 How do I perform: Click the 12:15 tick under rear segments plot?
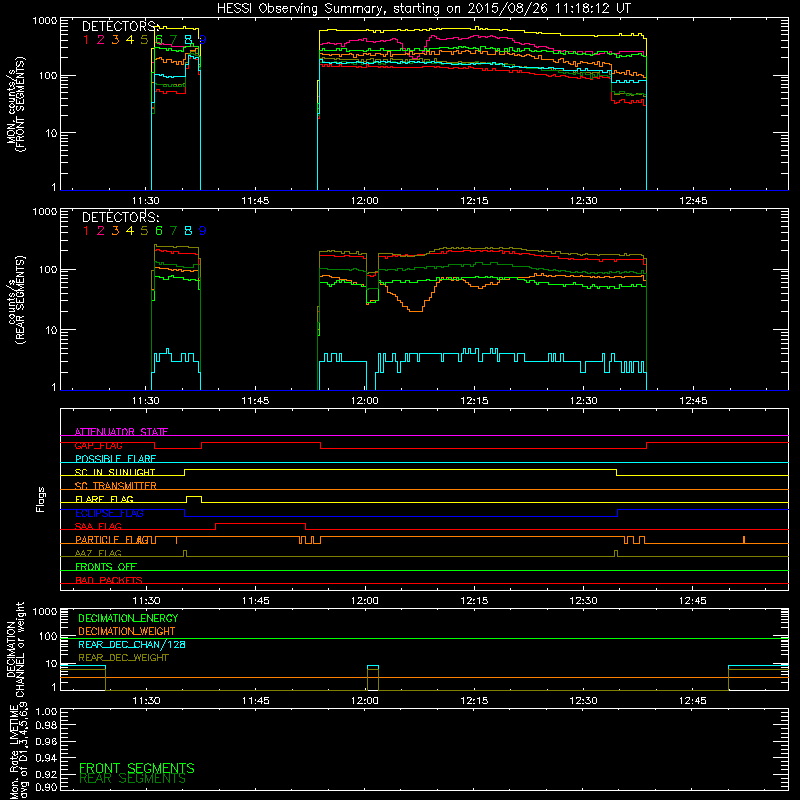(x=474, y=401)
